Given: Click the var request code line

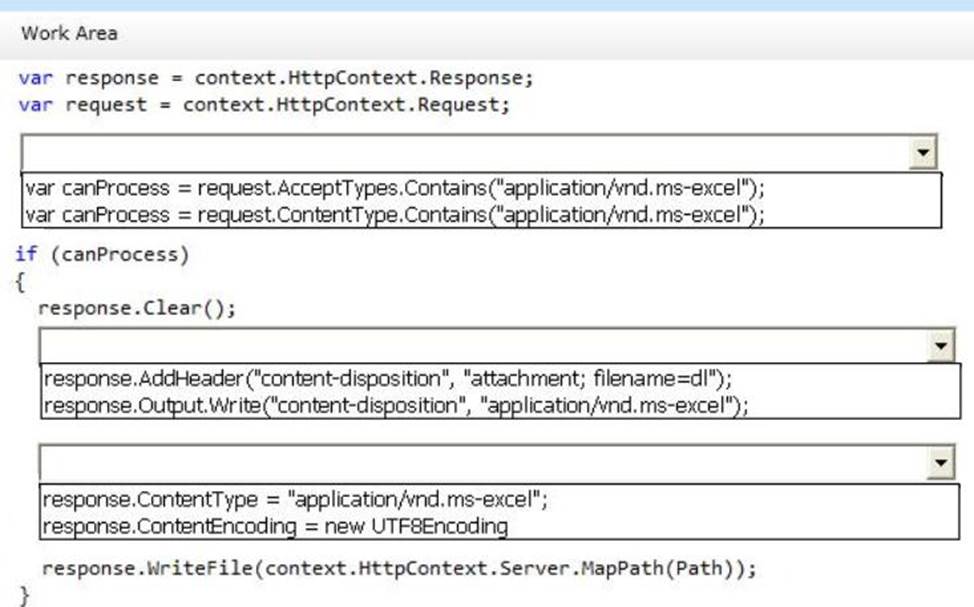Looking at the screenshot, I should pos(264,104).
